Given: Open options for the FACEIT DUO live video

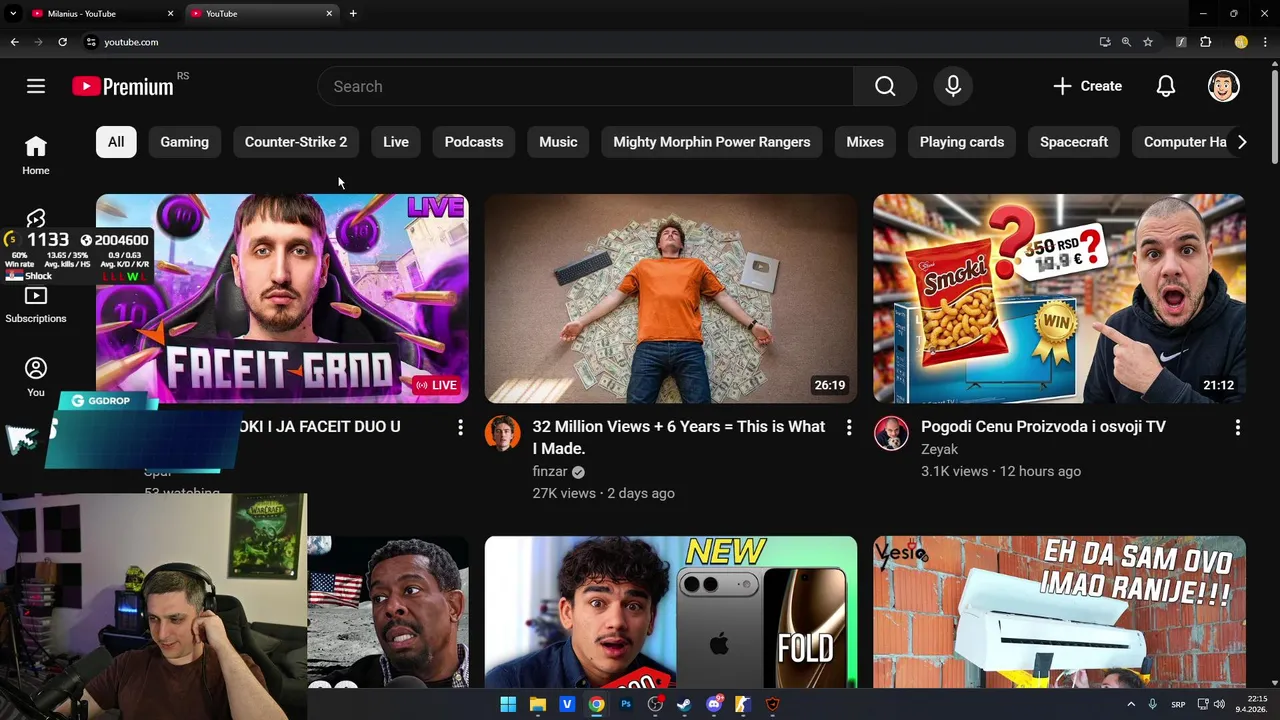Looking at the screenshot, I should click(460, 428).
